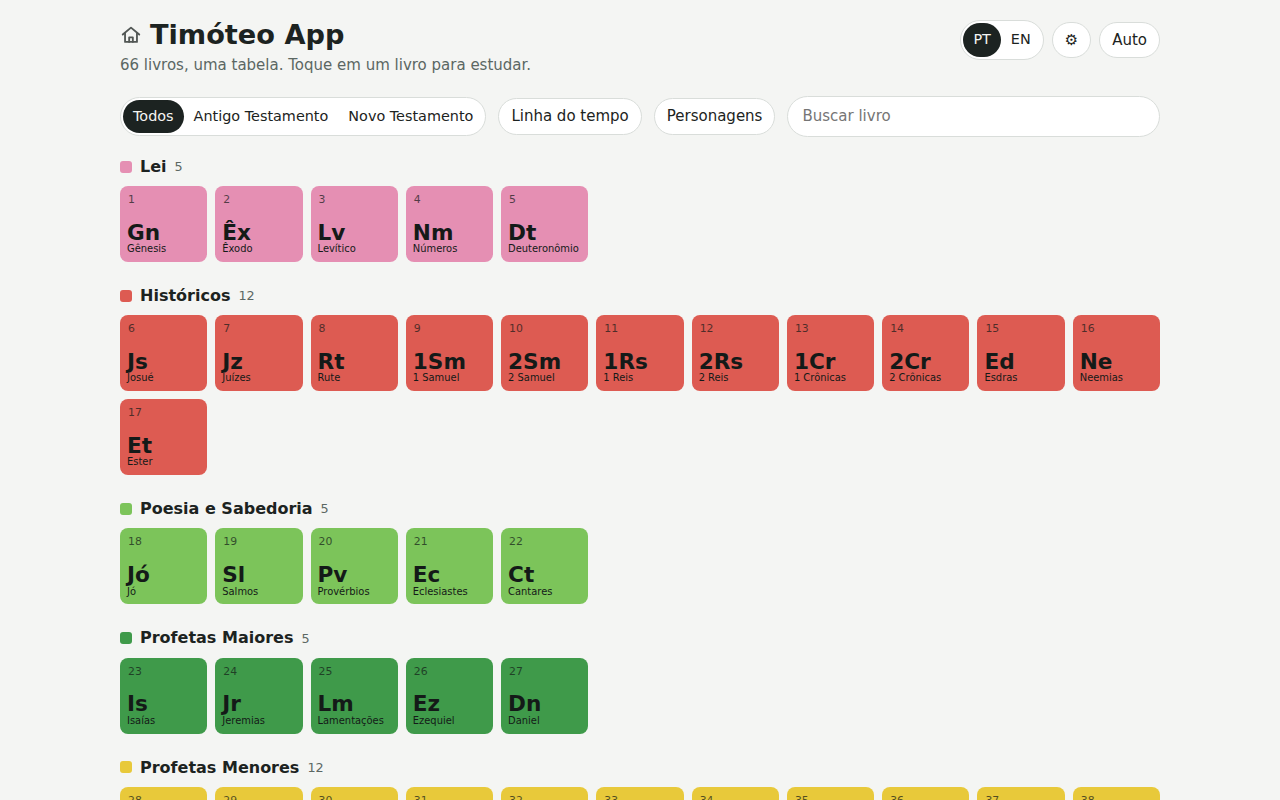This screenshot has width=1280, height=800.
Task: Open the 1 Crônicas book tile
Action: [830, 353]
